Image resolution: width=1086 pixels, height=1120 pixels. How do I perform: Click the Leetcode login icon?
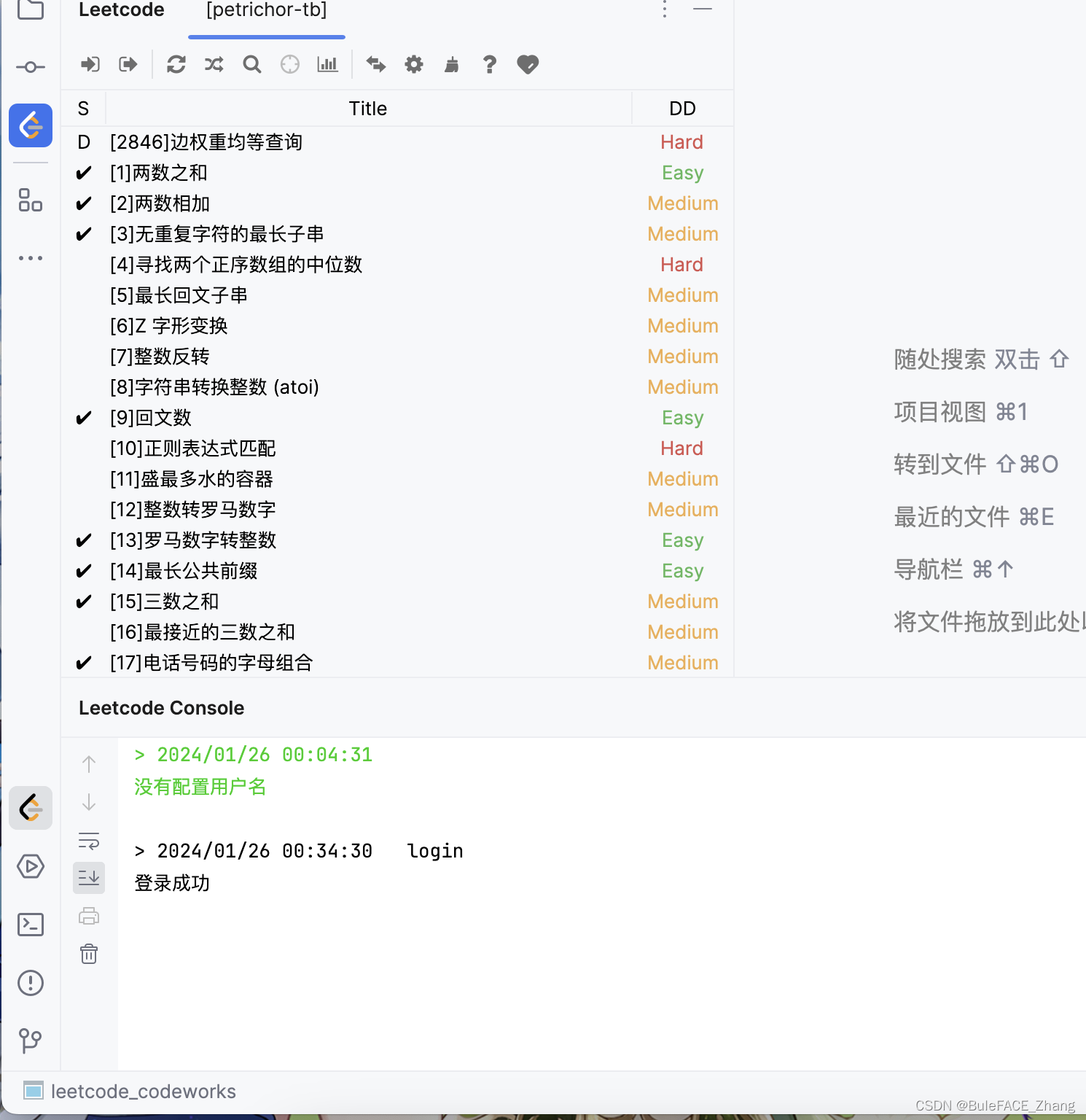pos(90,64)
